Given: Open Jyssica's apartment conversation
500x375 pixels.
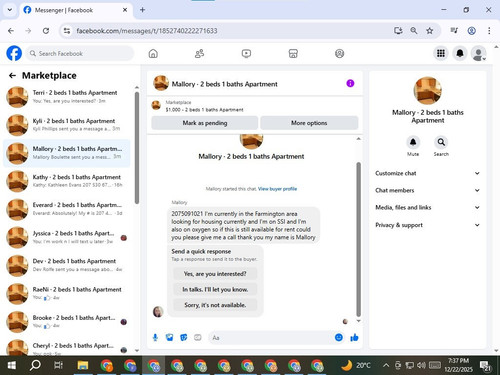Looking at the screenshot, I should (67, 237).
